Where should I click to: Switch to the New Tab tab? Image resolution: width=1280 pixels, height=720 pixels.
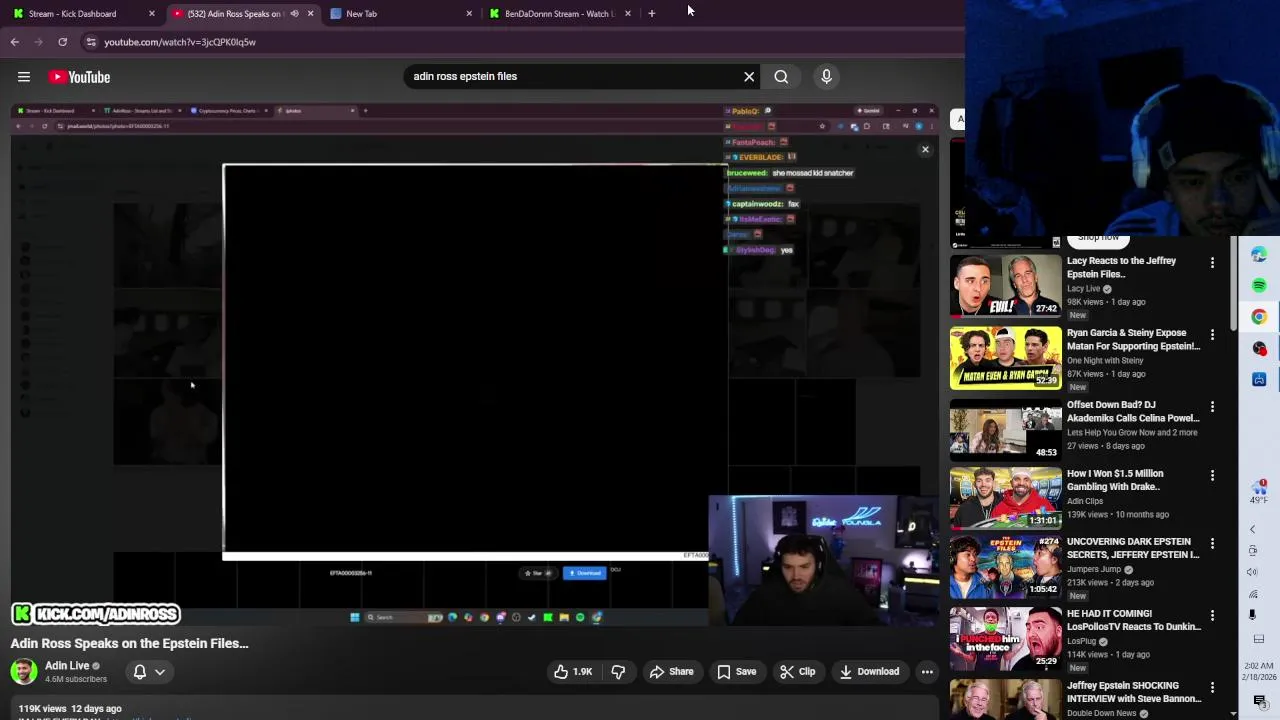[x=400, y=14]
